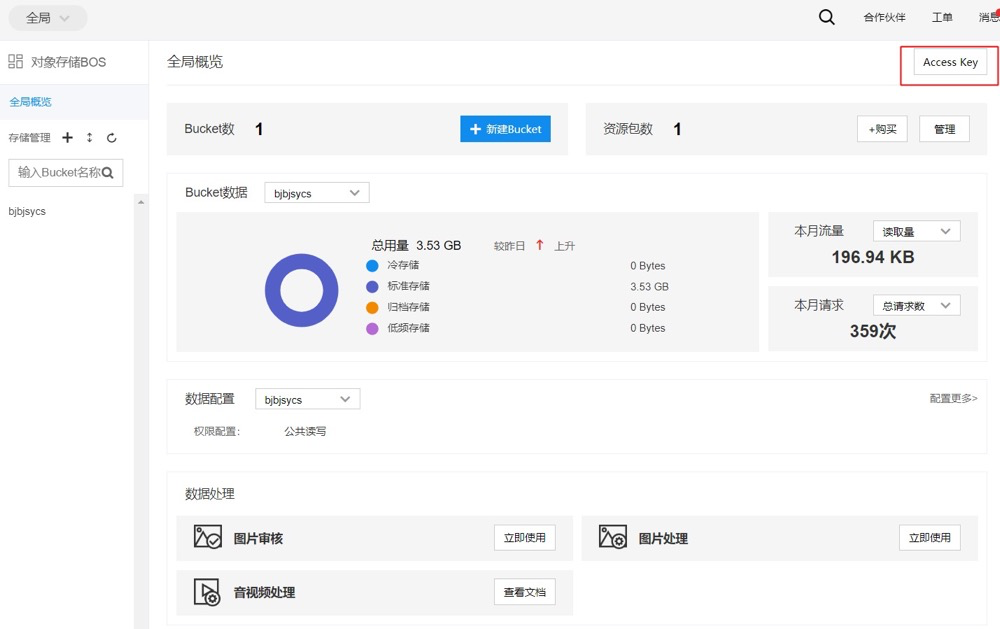Refresh the bucket list icon
The image size is (1000, 629).
[x=112, y=138]
